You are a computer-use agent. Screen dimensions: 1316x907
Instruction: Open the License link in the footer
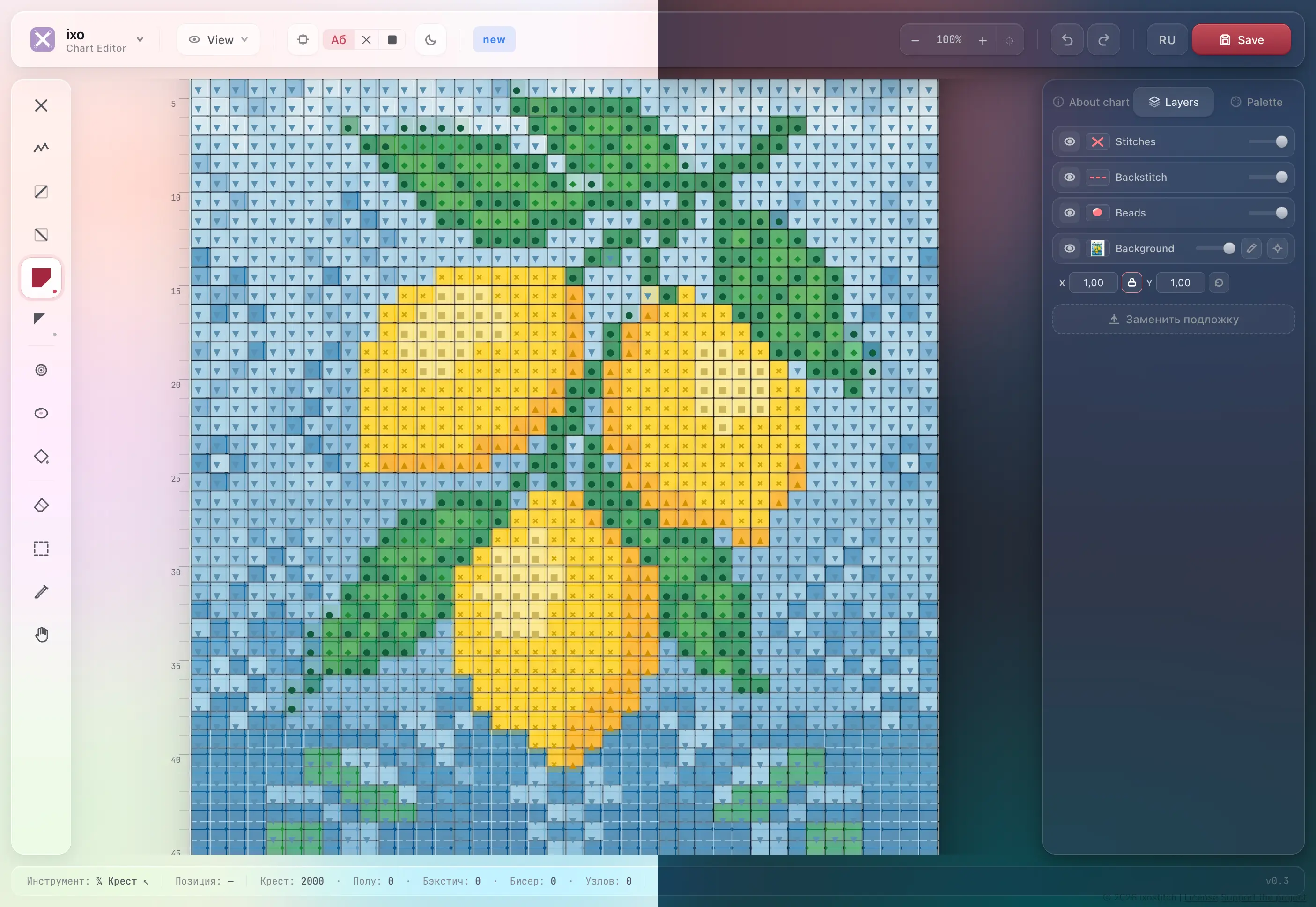[x=1201, y=897]
